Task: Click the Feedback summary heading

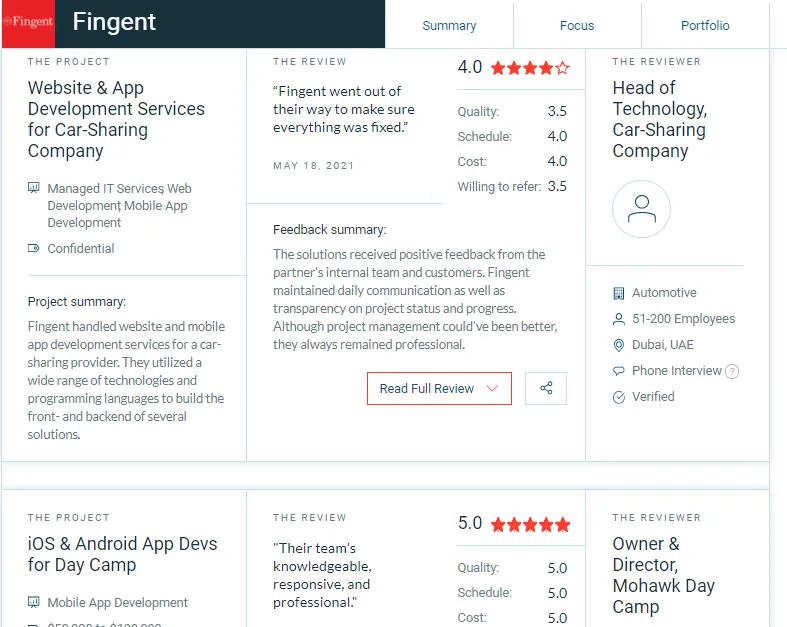Action: click(330, 230)
